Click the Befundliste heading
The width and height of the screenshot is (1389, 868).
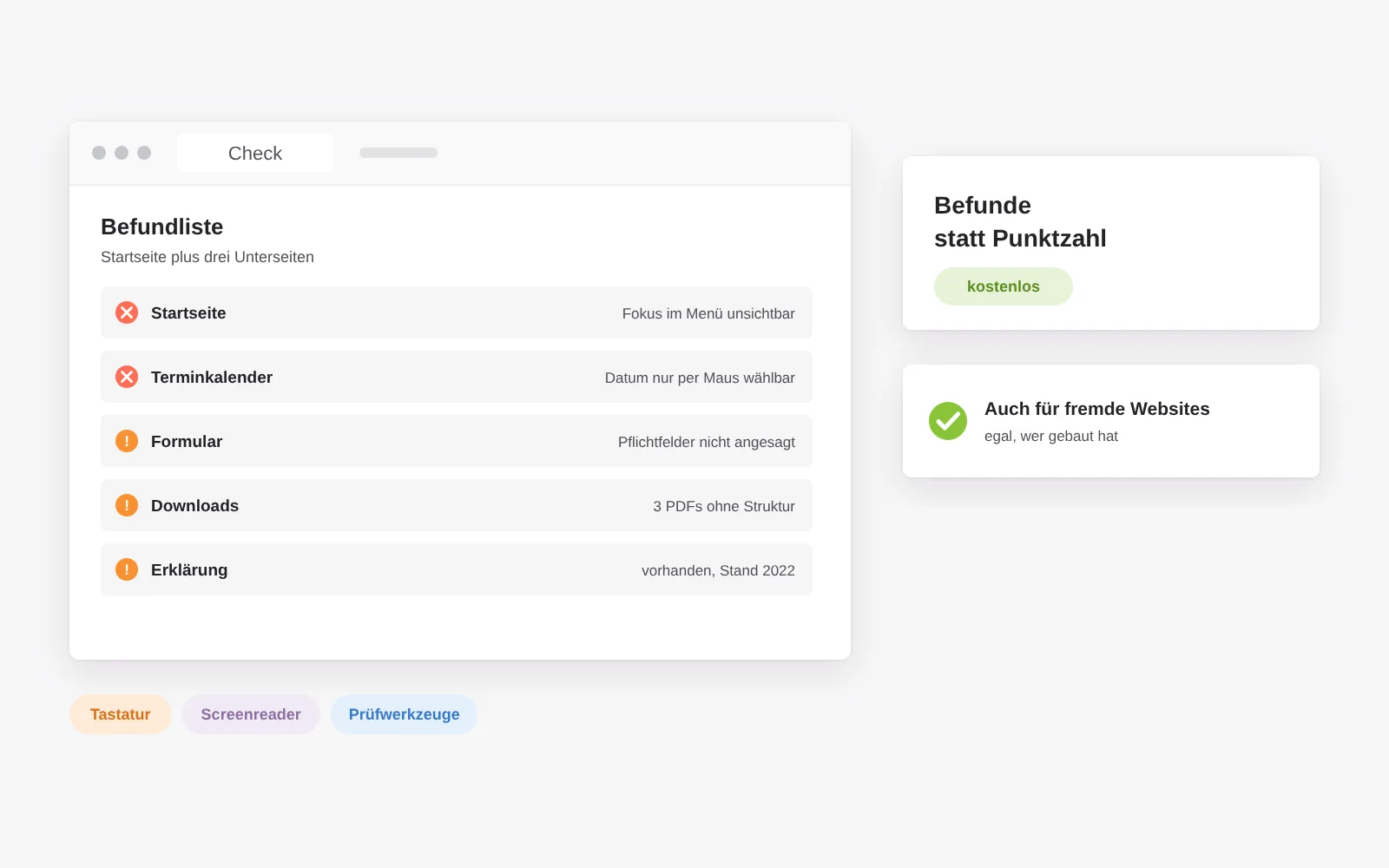(162, 227)
